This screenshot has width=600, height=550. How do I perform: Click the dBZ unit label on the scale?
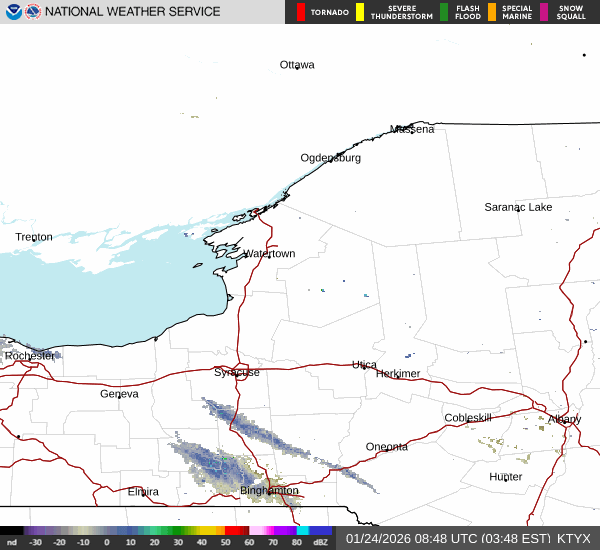pos(321,542)
